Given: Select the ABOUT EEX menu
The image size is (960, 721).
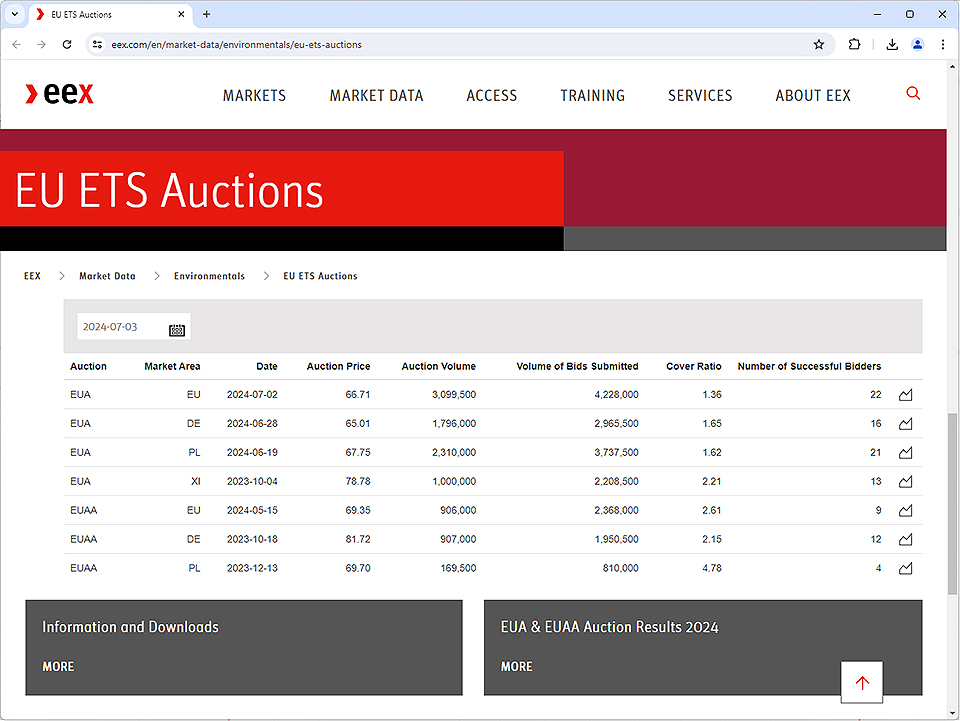Looking at the screenshot, I should click(812, 96).
